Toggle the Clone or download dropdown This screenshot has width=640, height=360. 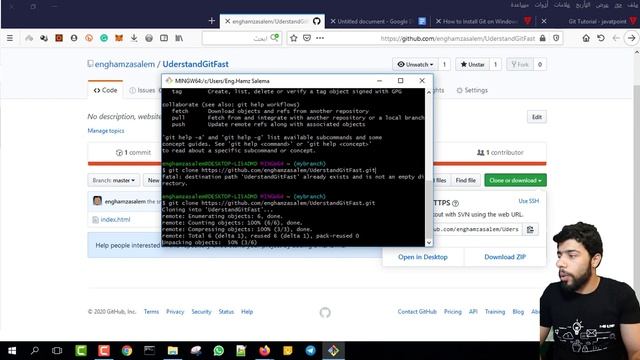[515, 180]
